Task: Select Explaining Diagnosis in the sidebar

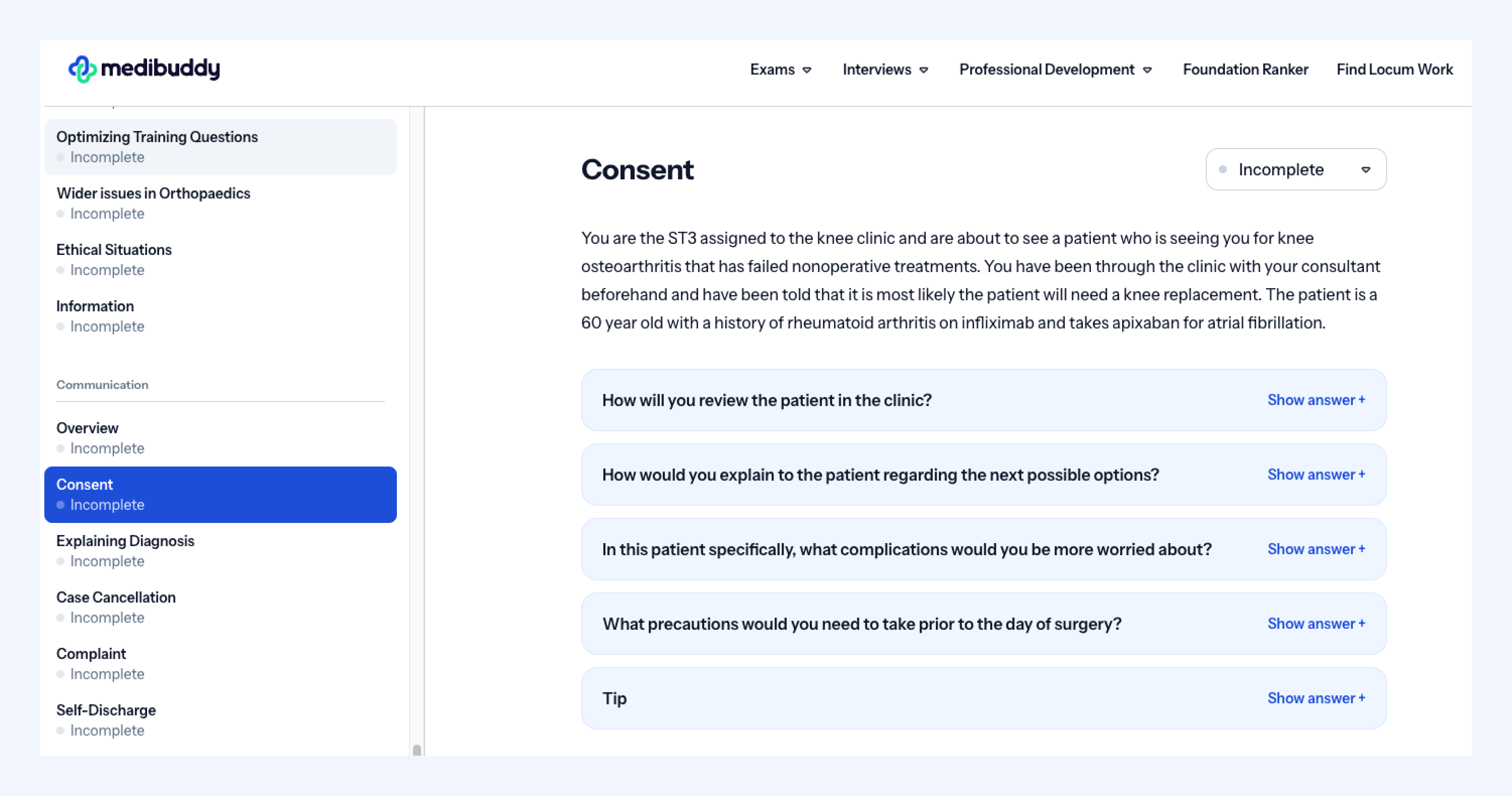Action: click(x=220, y=551)
